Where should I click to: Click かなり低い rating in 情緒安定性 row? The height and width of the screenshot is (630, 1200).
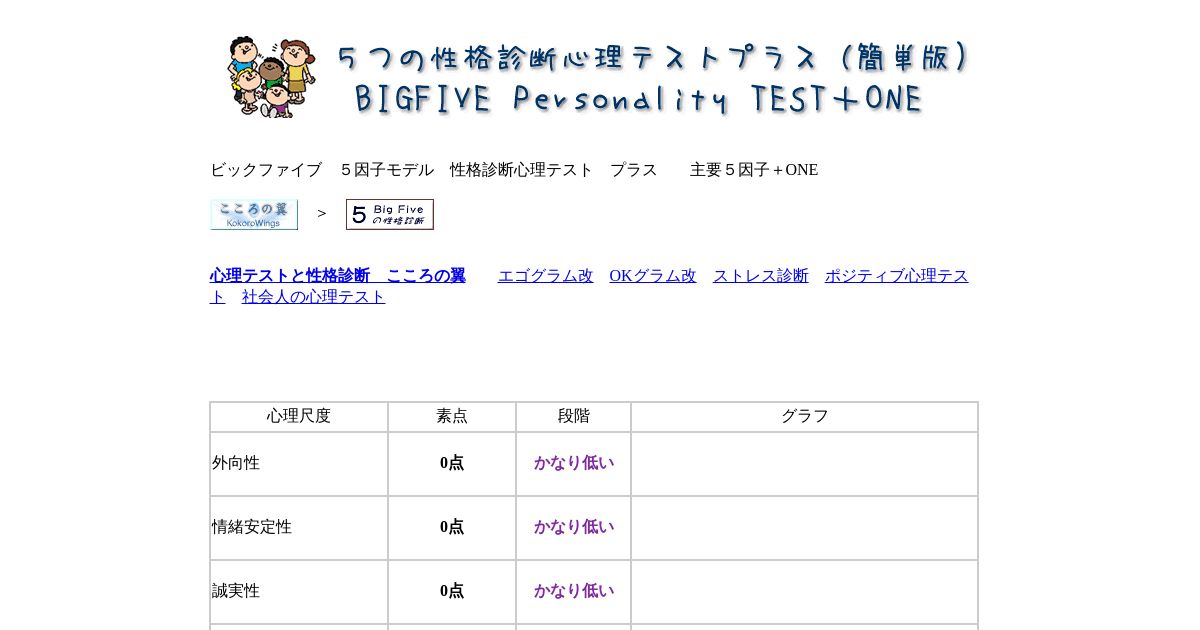[574, 527]
